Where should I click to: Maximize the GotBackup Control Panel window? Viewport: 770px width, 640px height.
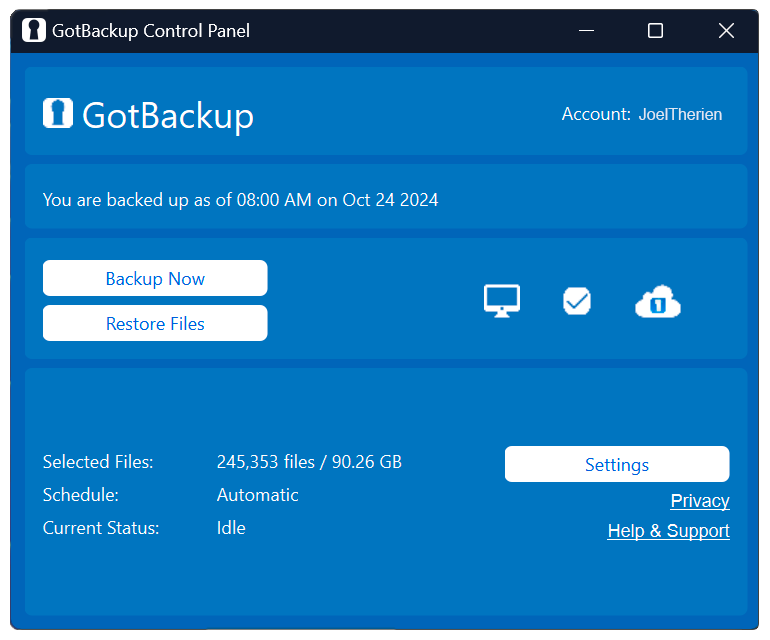[x=655, y=30]
